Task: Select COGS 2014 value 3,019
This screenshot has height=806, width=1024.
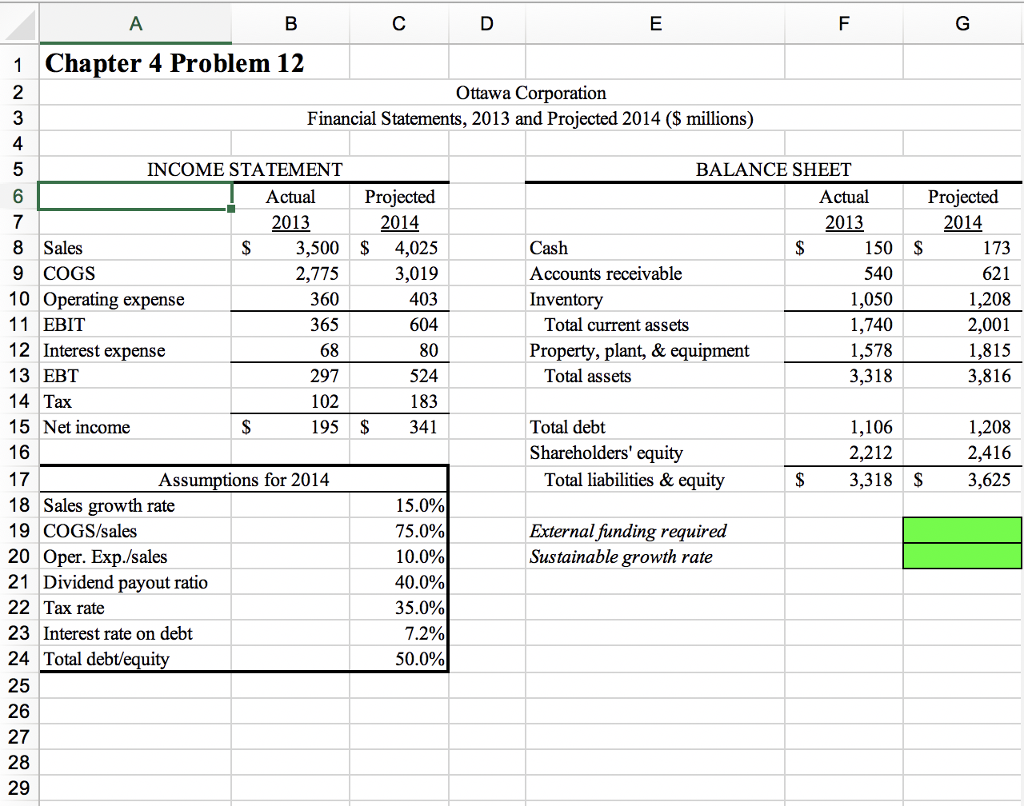Action: [x=399, y=273]
